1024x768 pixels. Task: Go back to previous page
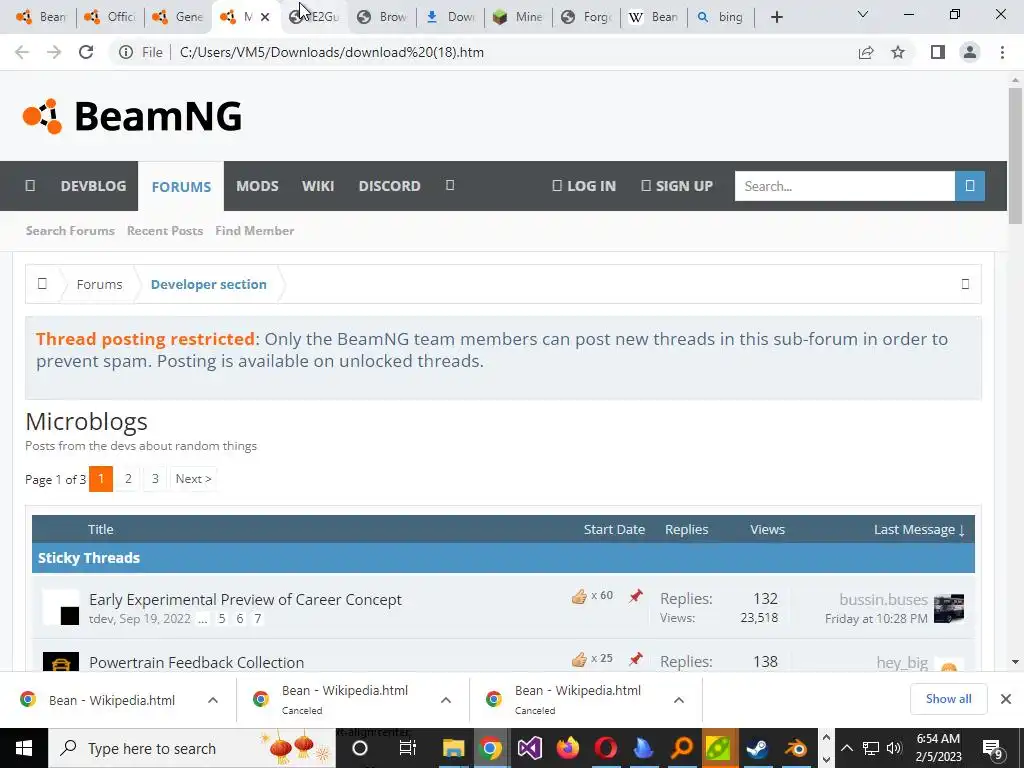pyautogui.click(x=22, y=52)
